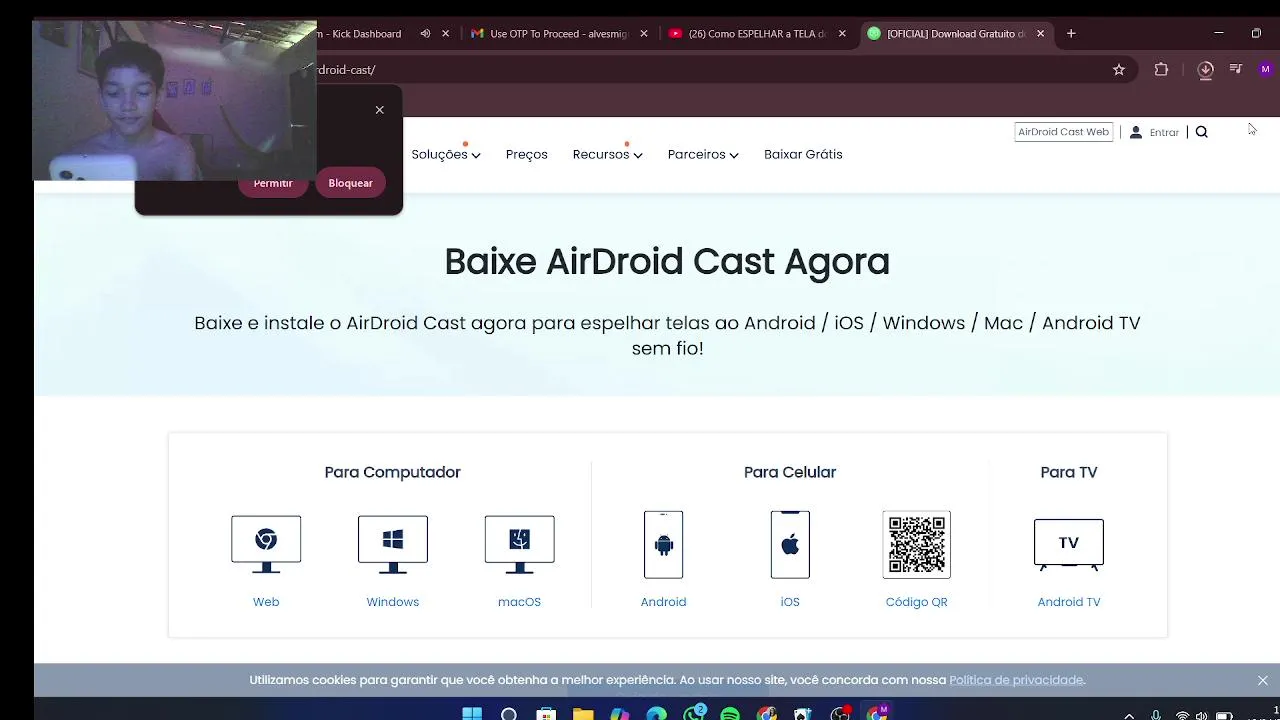This screenshot has height=720, width=1280.
Task: Open WhatsApp from the taskbar
Action: click(693, 714)
